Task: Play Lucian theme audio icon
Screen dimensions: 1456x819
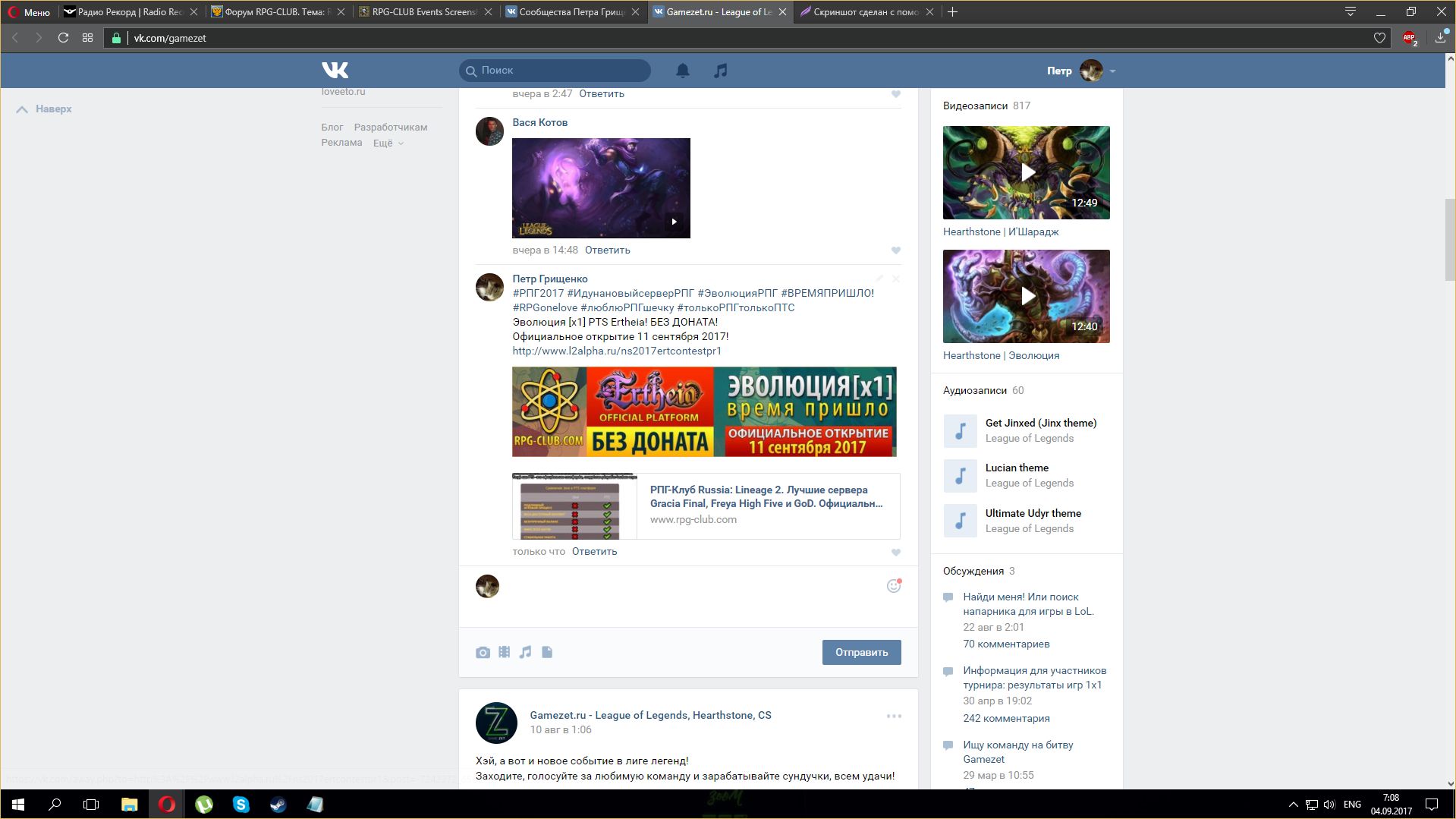Action: click(x=960, y=476)
